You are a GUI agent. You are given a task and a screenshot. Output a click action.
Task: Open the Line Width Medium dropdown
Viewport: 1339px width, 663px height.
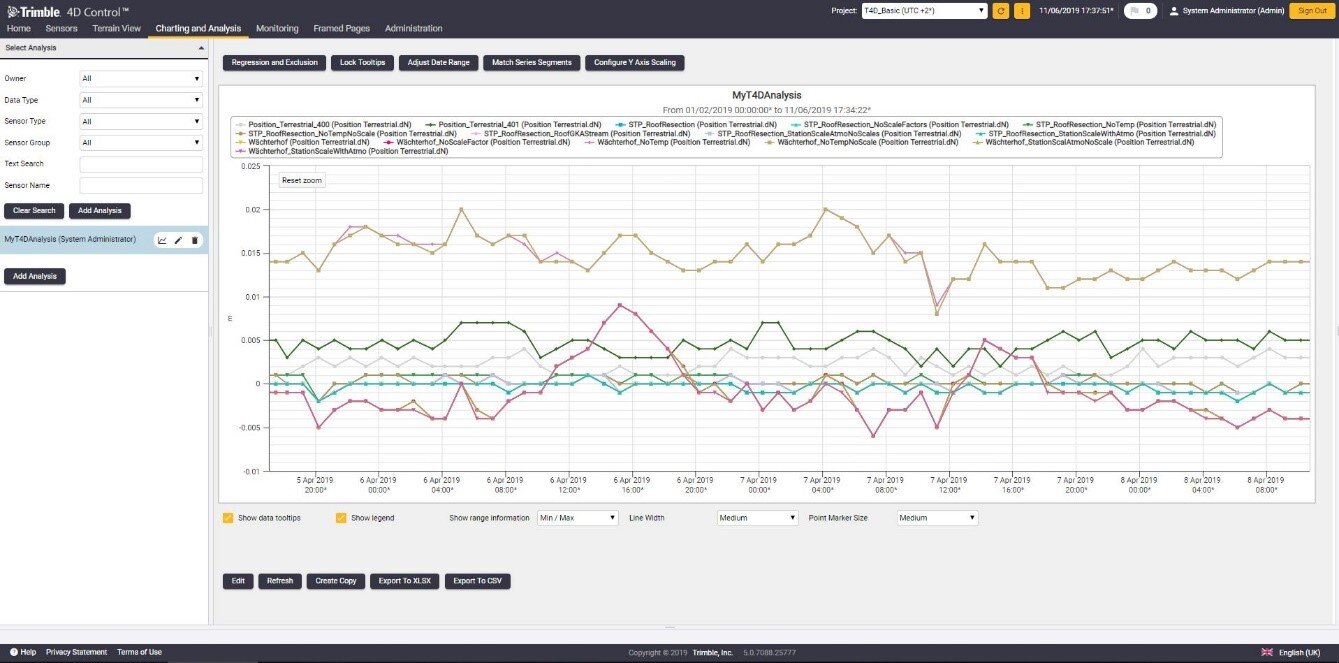click(757, 518)
